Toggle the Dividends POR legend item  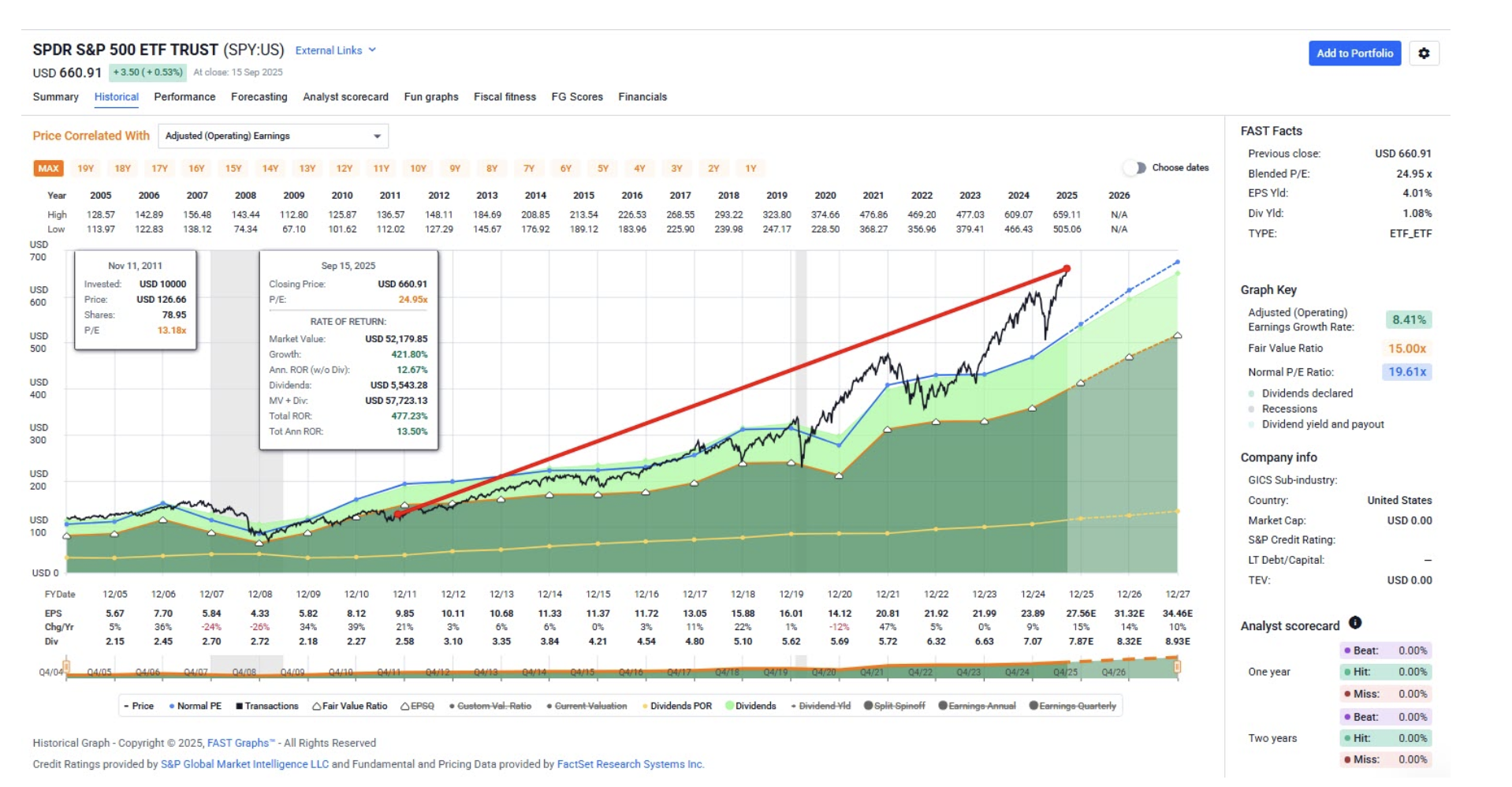point(677,707)
